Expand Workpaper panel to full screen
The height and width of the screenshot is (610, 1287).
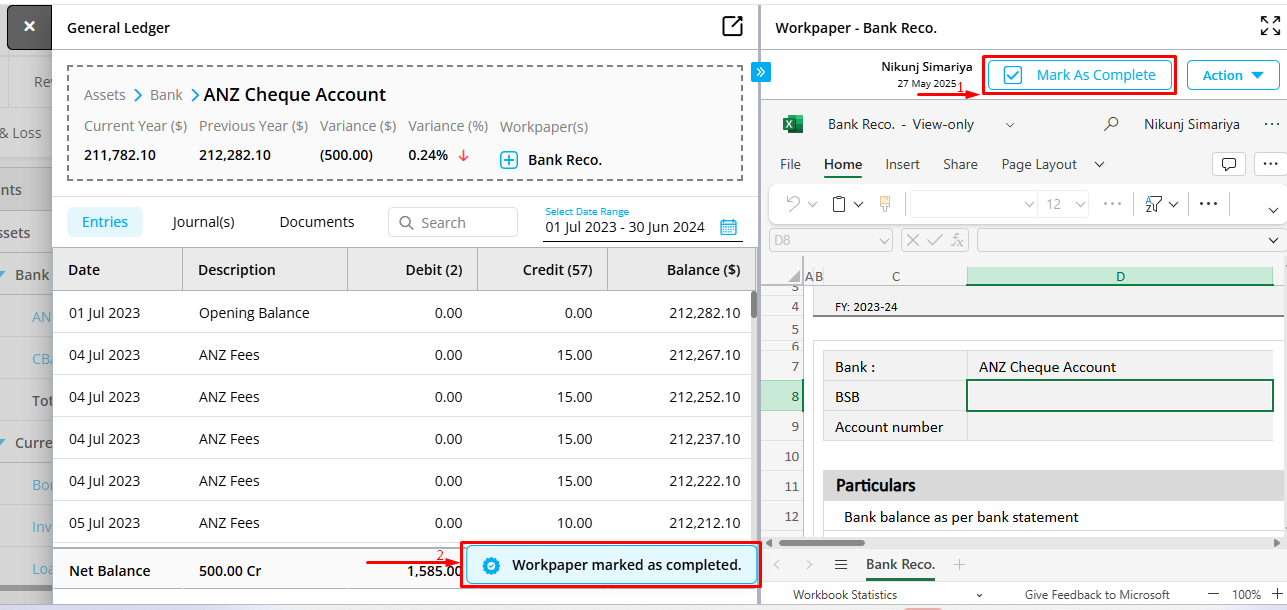point(1269,27)
